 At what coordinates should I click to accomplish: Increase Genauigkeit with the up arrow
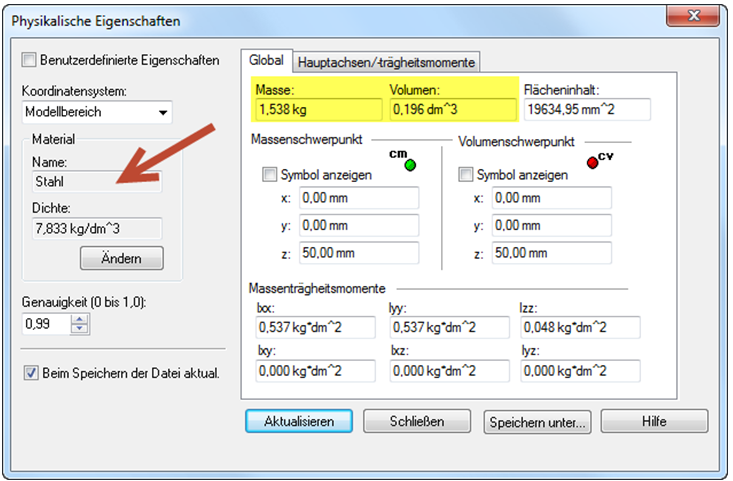[x=80, y=318]
